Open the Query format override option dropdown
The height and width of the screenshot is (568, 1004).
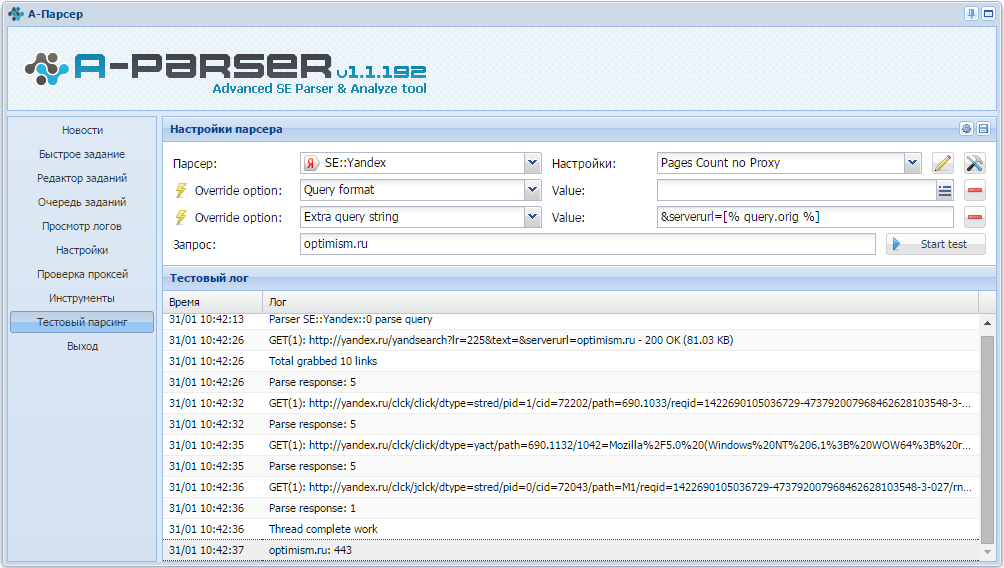point(532,190)
